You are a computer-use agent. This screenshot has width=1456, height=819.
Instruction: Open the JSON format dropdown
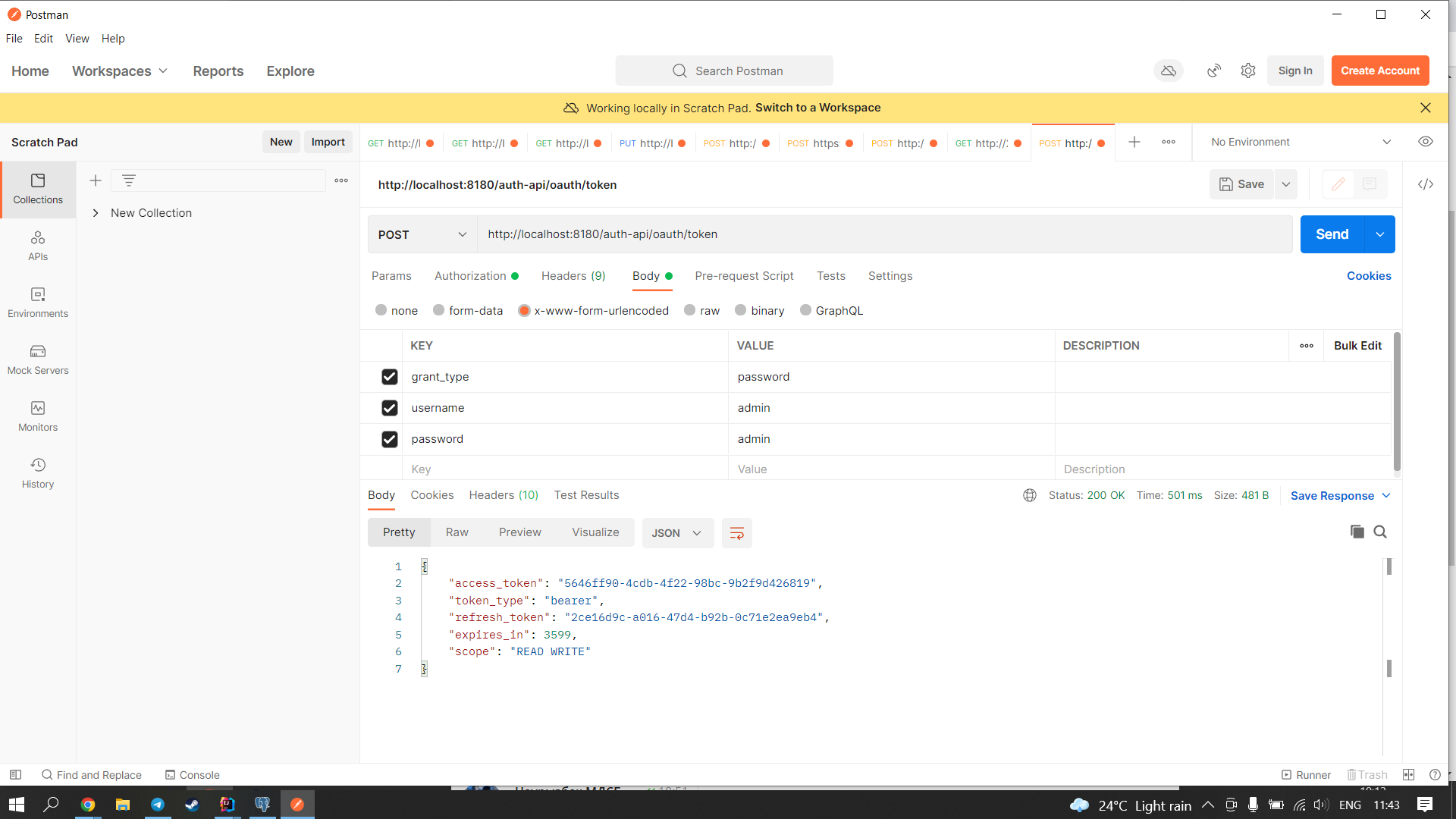tap(676, 533)
